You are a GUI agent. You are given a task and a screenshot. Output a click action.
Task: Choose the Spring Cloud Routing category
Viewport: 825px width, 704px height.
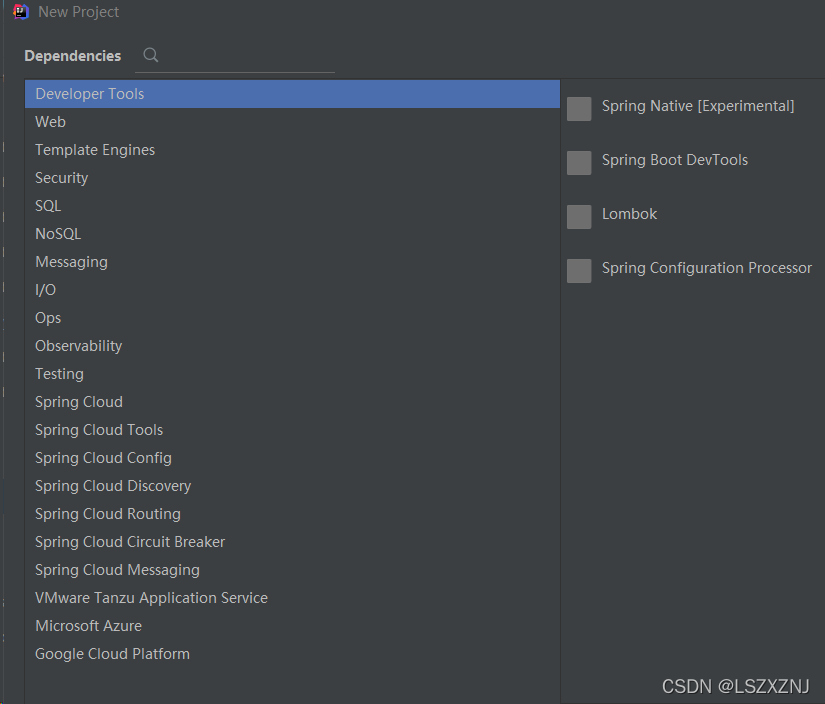coord(292,514)
